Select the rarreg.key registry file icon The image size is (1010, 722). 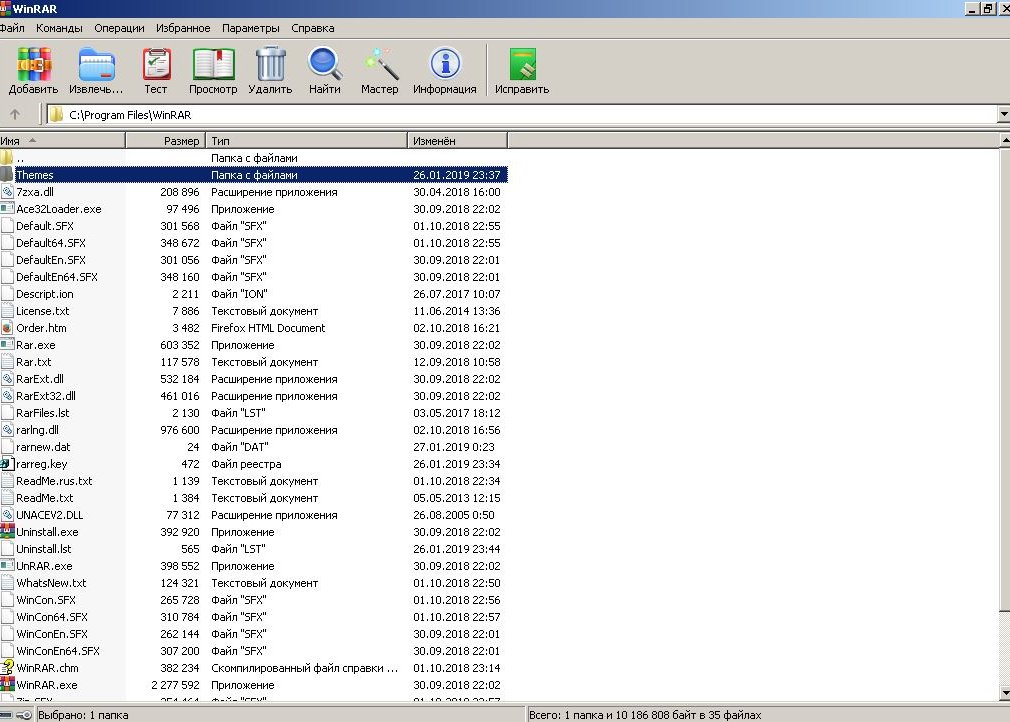(6, 464)
